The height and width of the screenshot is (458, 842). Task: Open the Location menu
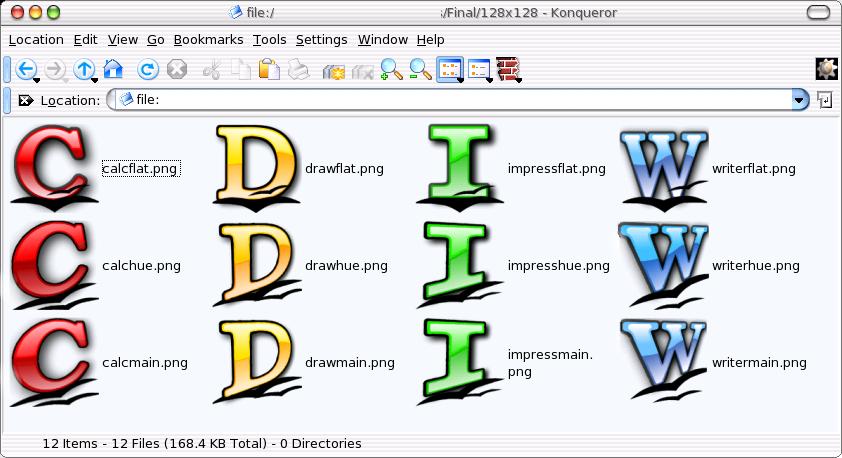tap(36, 40)
